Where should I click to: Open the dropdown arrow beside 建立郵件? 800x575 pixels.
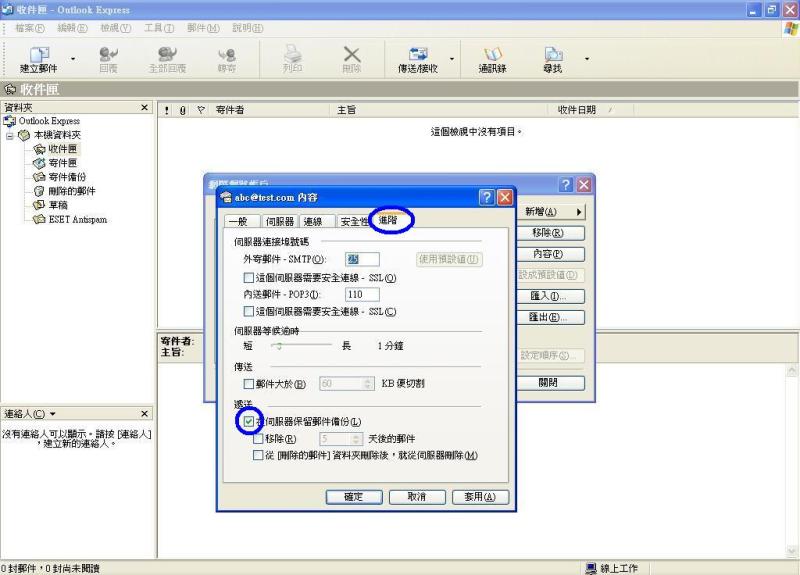(x=73, y=59)
